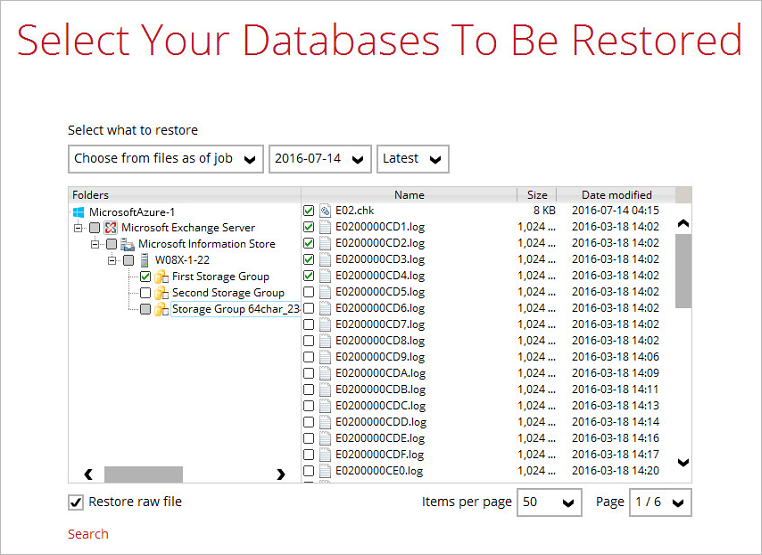This screenshot has width=762, height=555.
Task: Uncheck the Restore raw file checkbox
Action: pyautogui.click(x=75, y=502)
